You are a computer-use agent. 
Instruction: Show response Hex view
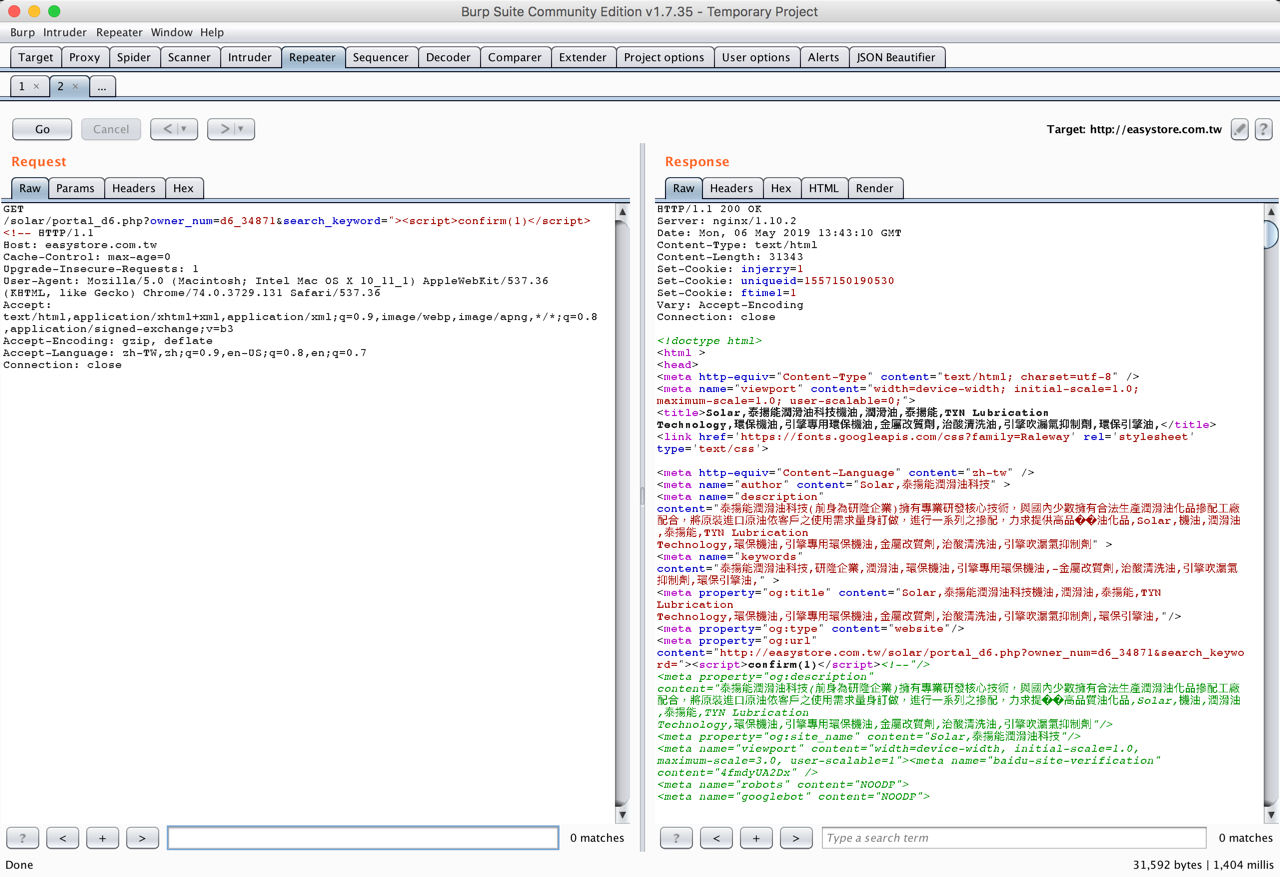pos(781,188)
